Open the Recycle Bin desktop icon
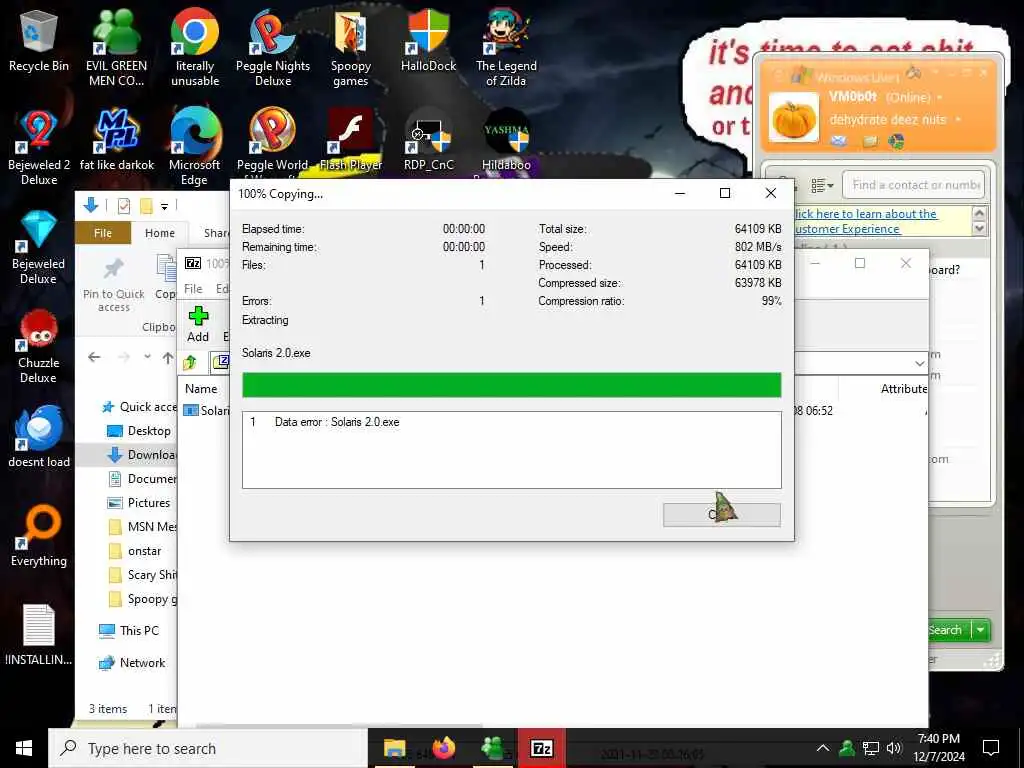Image resolution: width=1024 pixels, height=768 pixels. tap(39, 40)
